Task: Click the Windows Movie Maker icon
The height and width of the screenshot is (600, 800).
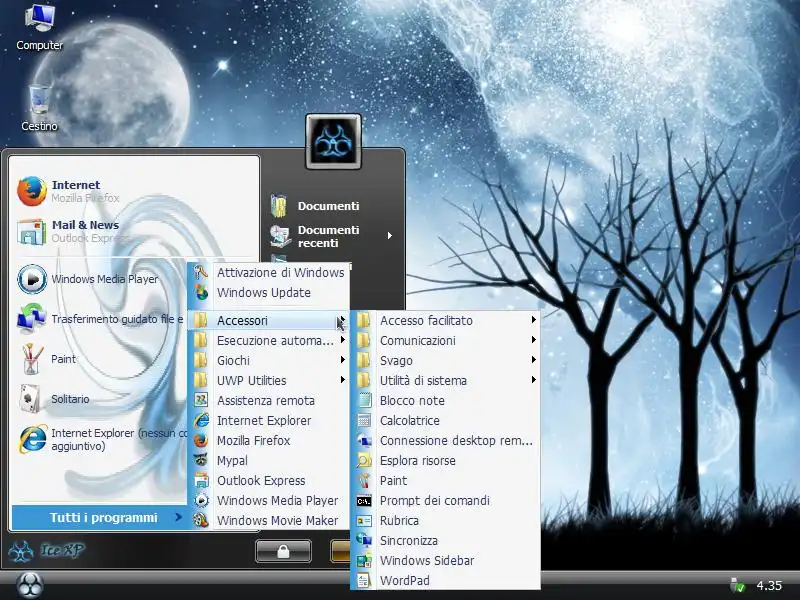Action: pyautogui.click(x=201, y=520)
